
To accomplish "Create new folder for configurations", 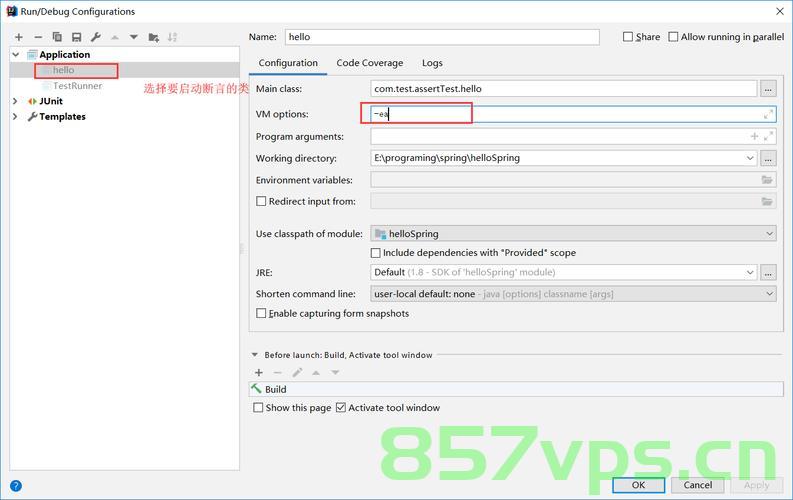I will [154, 37].
